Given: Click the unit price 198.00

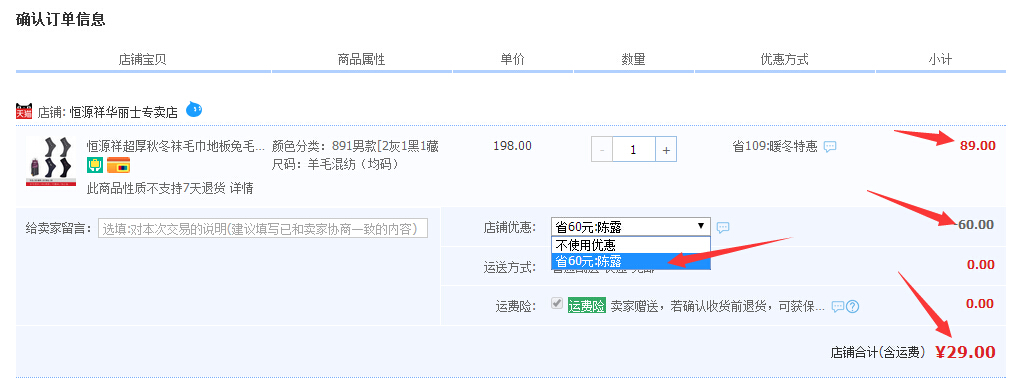Looking at the screenshot, I should (512, 146).
